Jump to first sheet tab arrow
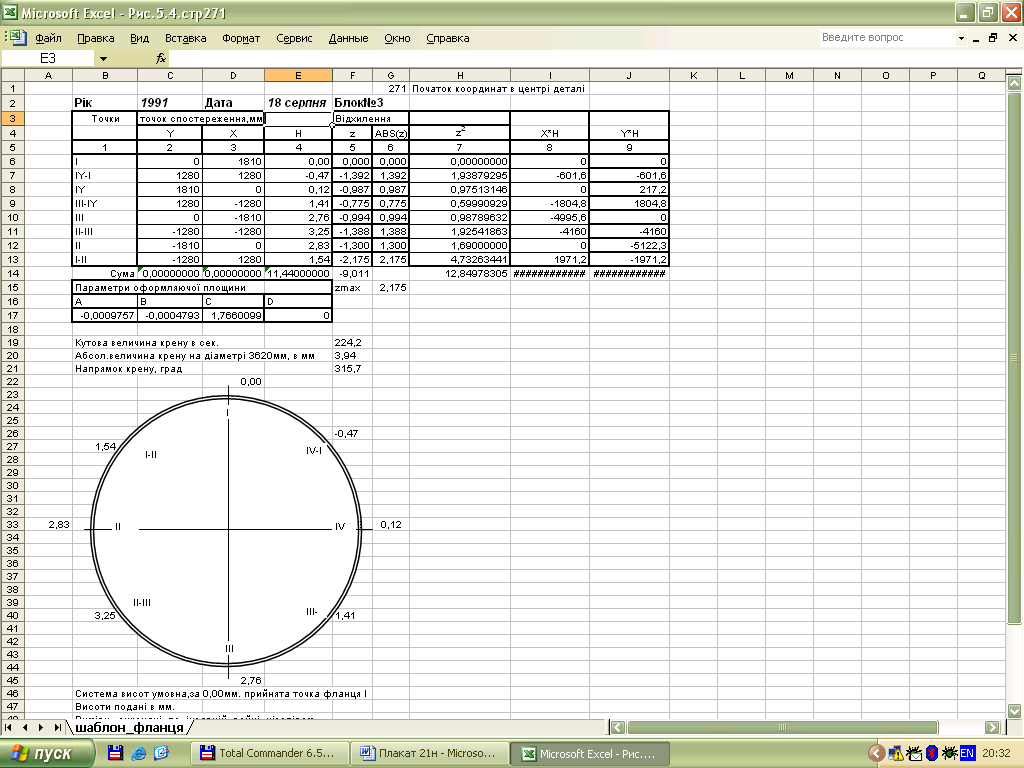The image size is (1024, 768). coord(8,727)
